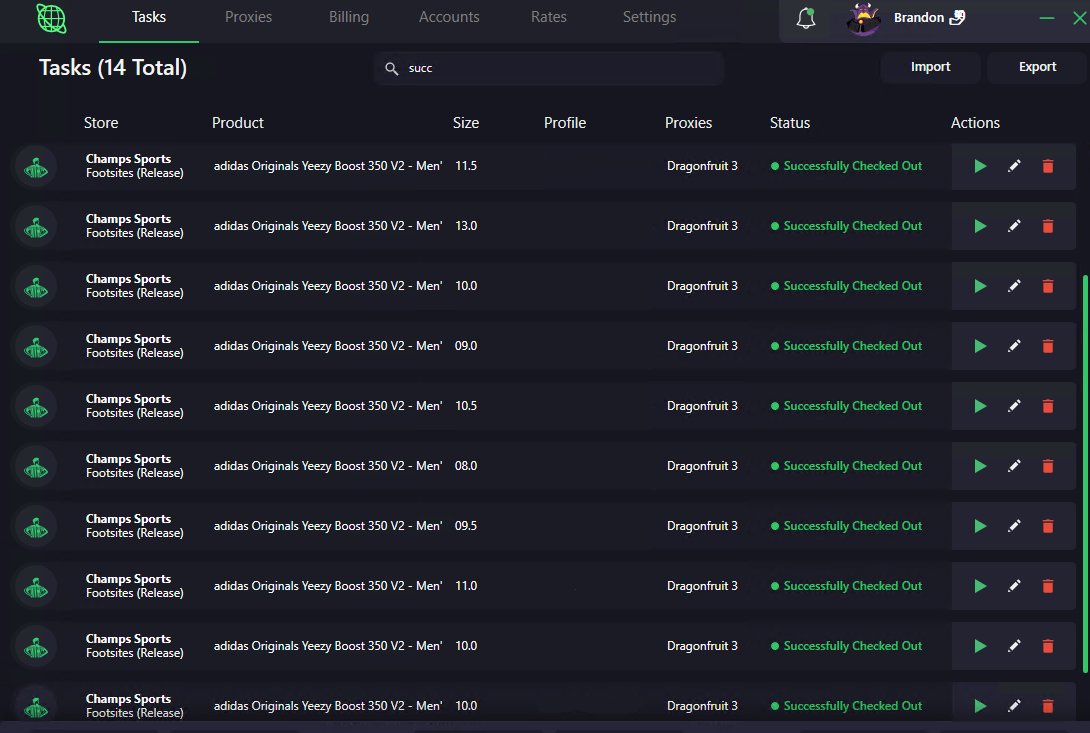Start the size 11.5 task

point(980,166)
